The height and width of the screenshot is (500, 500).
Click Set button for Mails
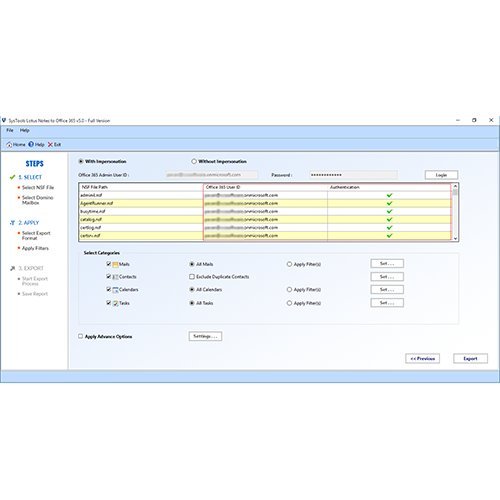[387, 264]
